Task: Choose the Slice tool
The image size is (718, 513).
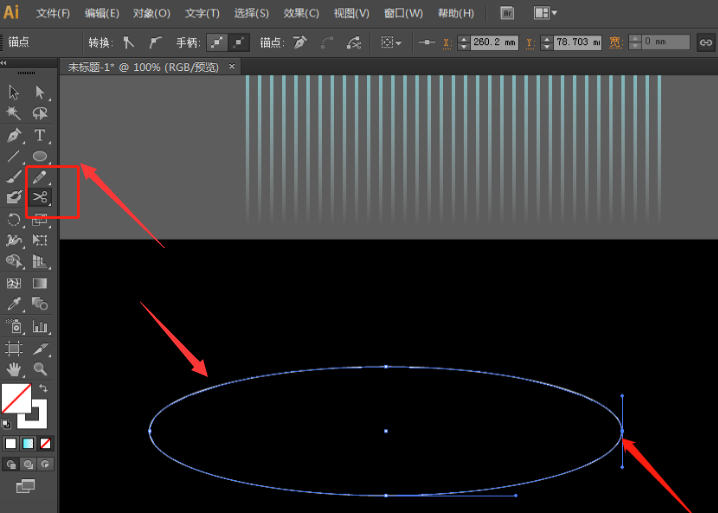Action: pyautogui.click(x=40, y=349)
